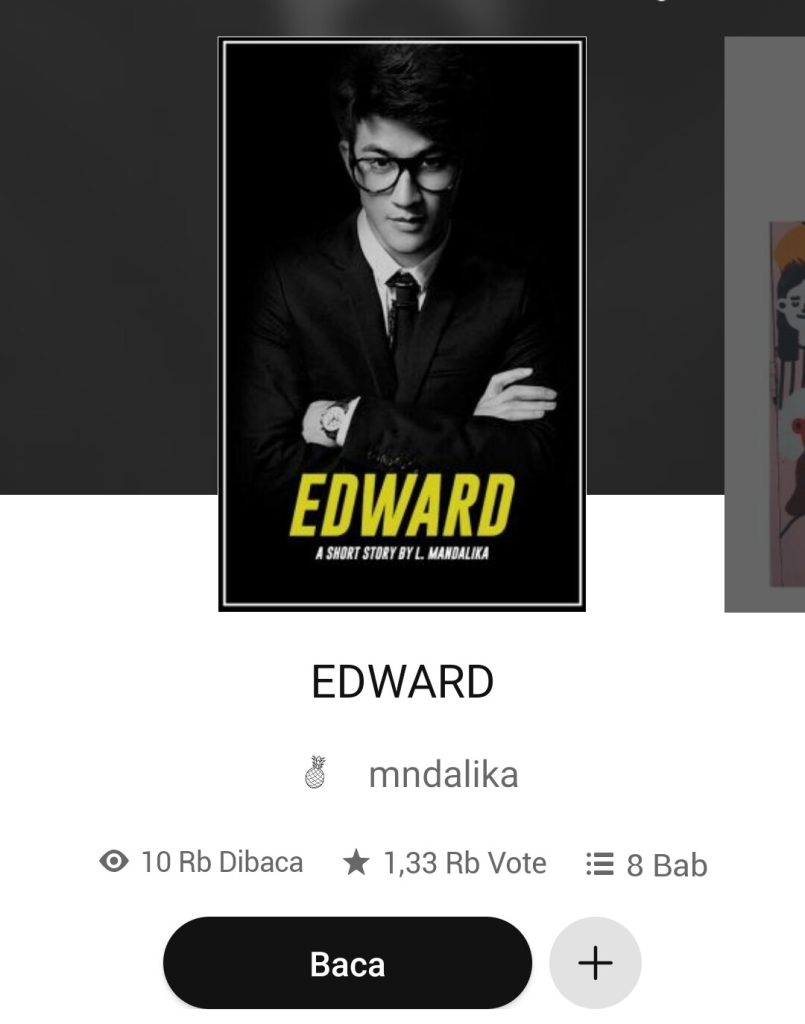The height and width of the screenshot is (1024, 805).
Task: Add story to library with plus button
Action: (x=595, y=963)
